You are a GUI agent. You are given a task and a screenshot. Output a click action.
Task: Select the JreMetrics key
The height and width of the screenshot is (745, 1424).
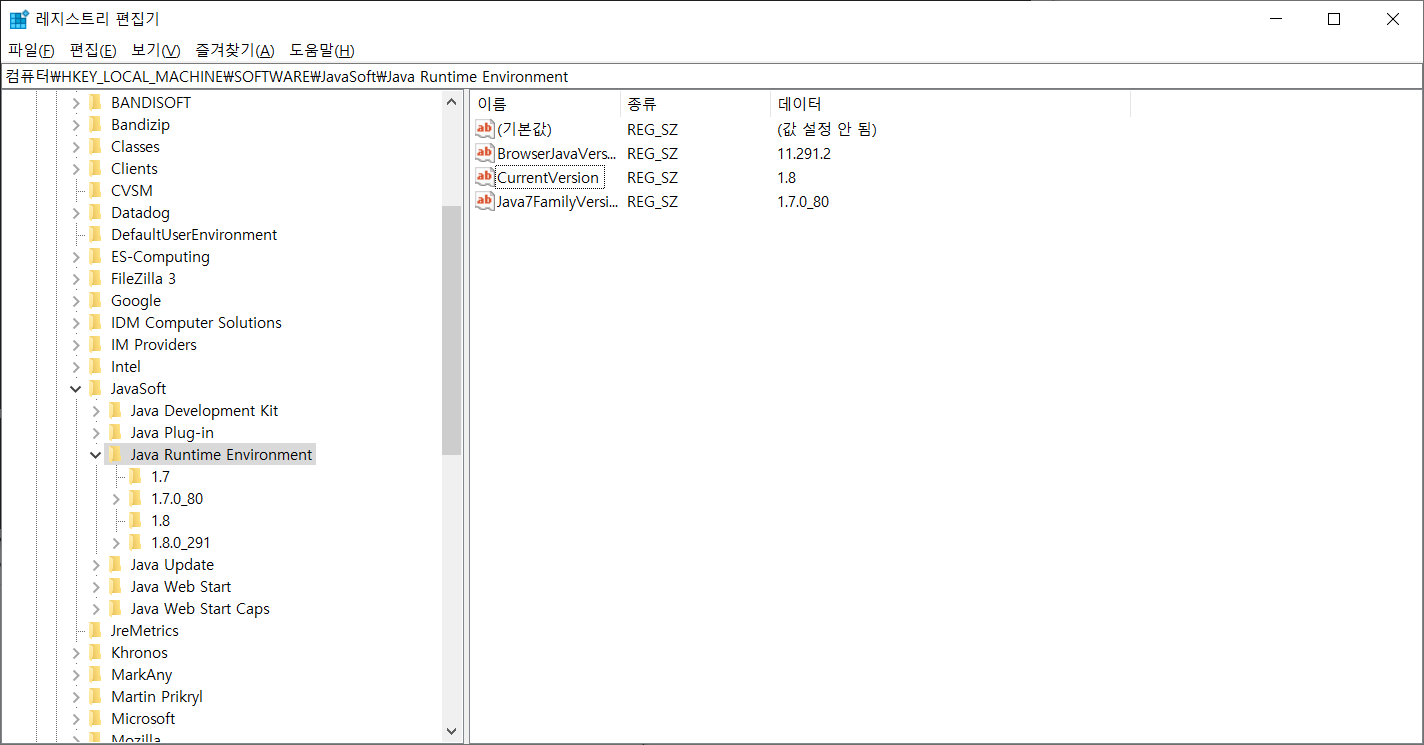point(145,630)
